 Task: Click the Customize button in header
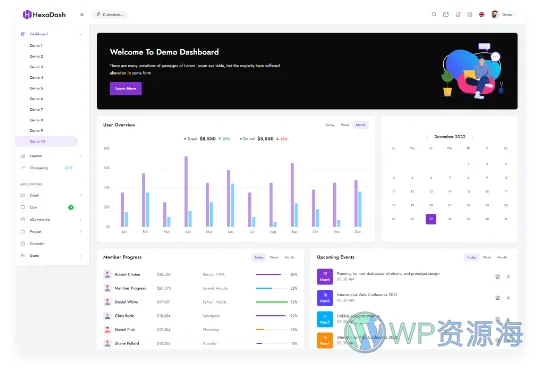(x=110, y=14)
